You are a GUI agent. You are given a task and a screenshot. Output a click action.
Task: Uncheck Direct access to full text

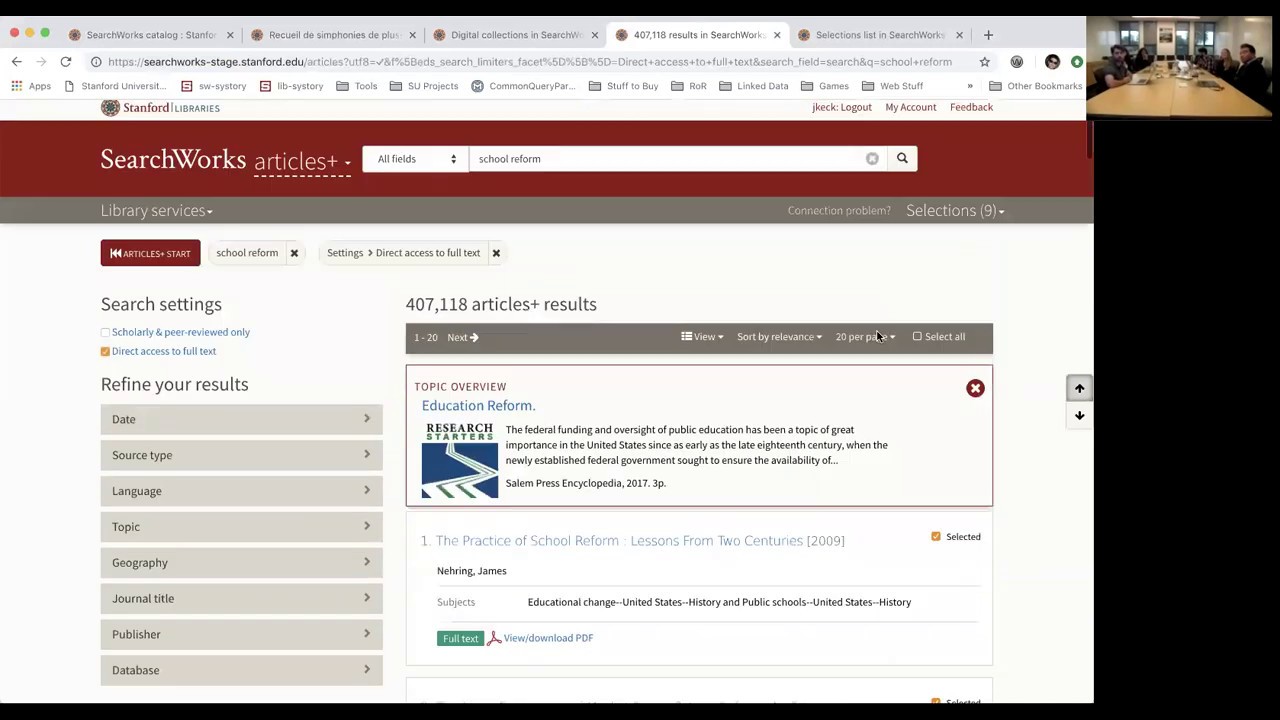(x=105, y=351)
